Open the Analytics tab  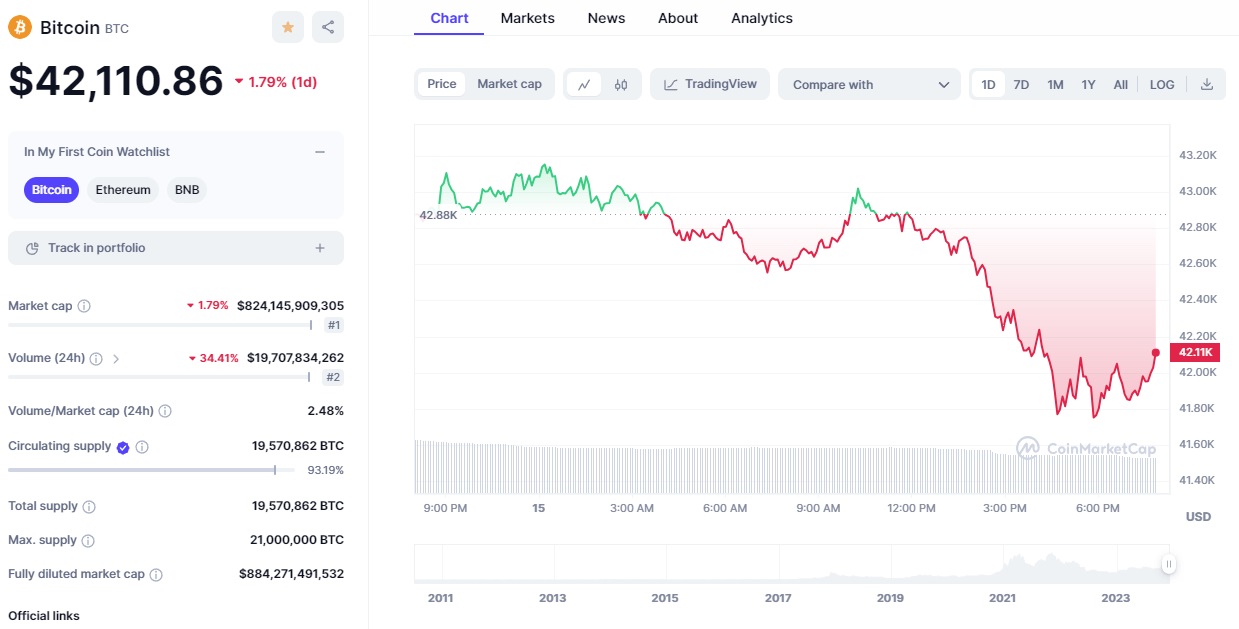point(762,18)
